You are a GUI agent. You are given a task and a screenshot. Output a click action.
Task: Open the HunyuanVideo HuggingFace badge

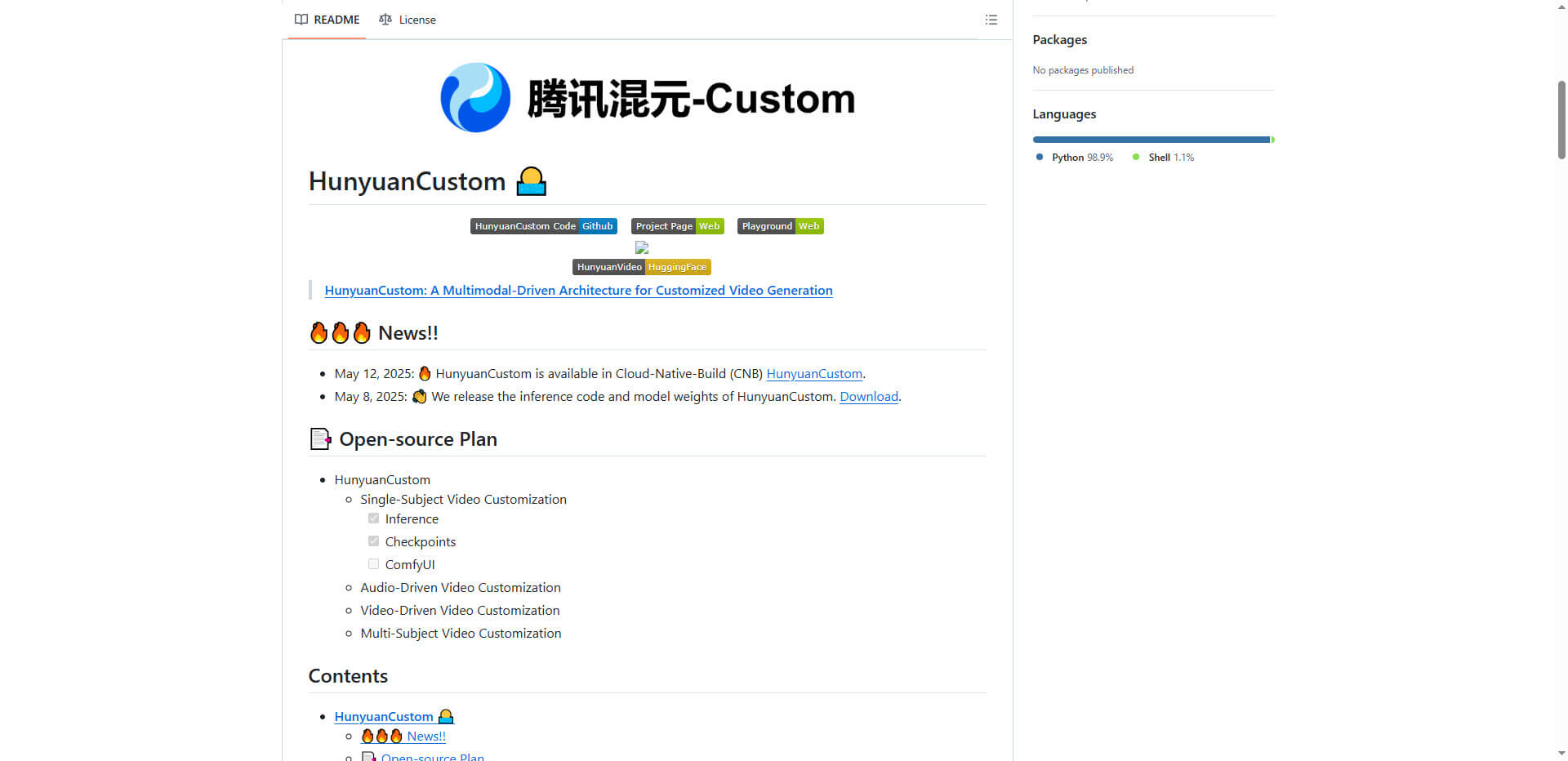pyautogui.click(x=642, y=267)
